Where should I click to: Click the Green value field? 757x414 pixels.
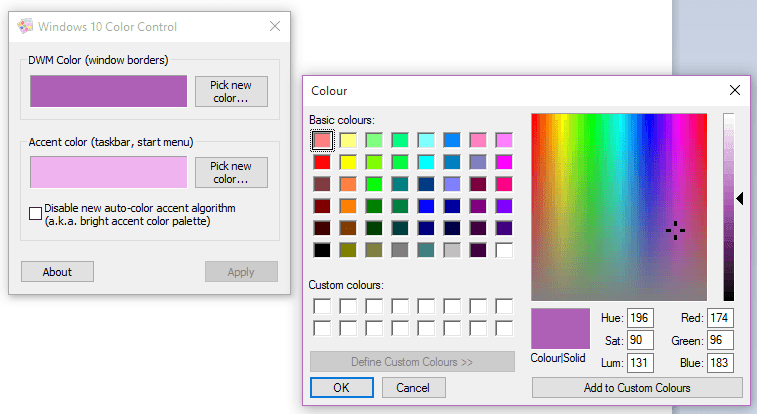tap(720, 340)
